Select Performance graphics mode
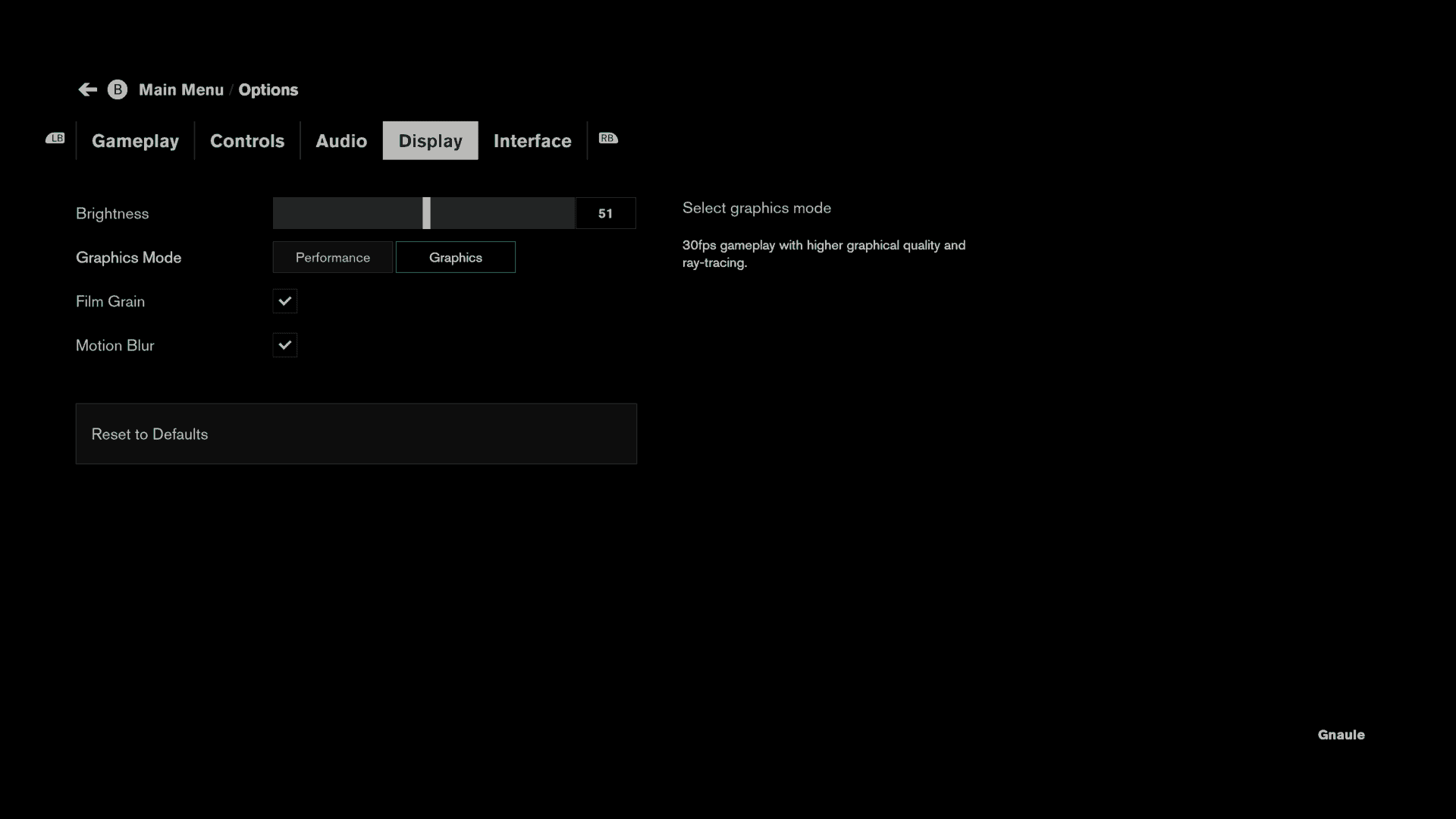Viewport: 1456px width, 819px height. click(x=333, y=257)
